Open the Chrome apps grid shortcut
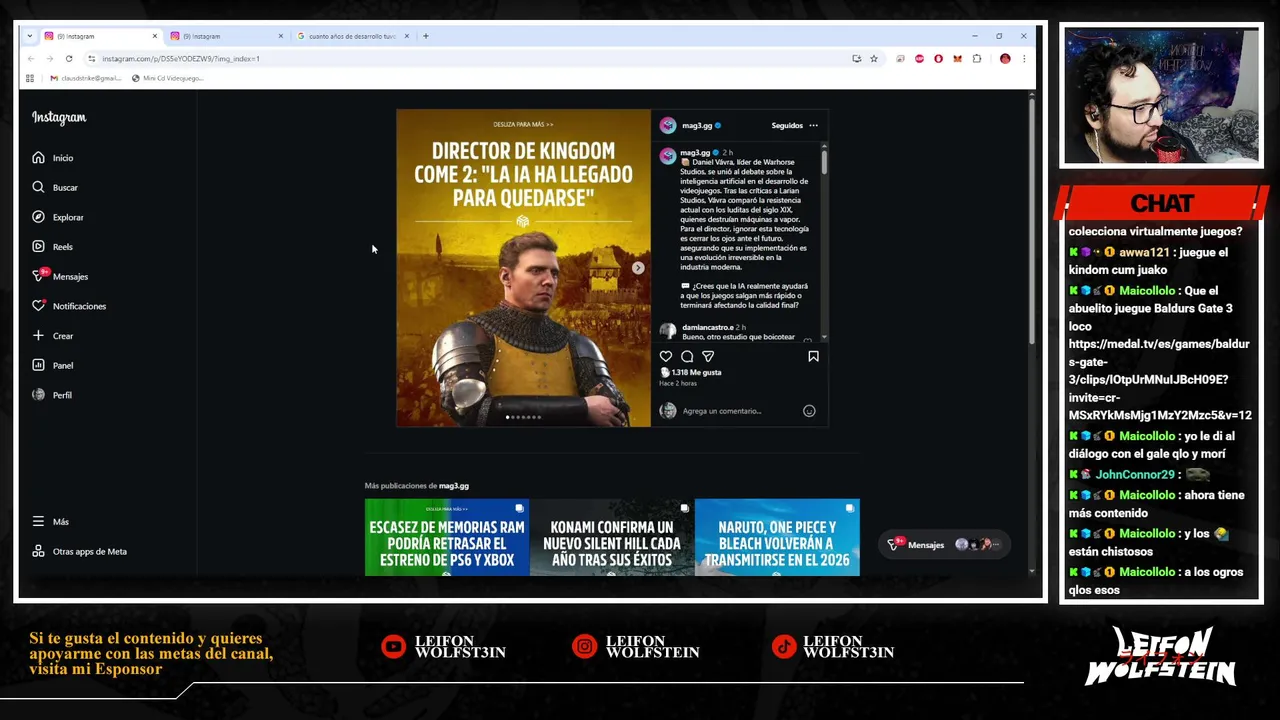Image resolution: width=1280 pixels, height=720 pixels. (x=30, y=78)
